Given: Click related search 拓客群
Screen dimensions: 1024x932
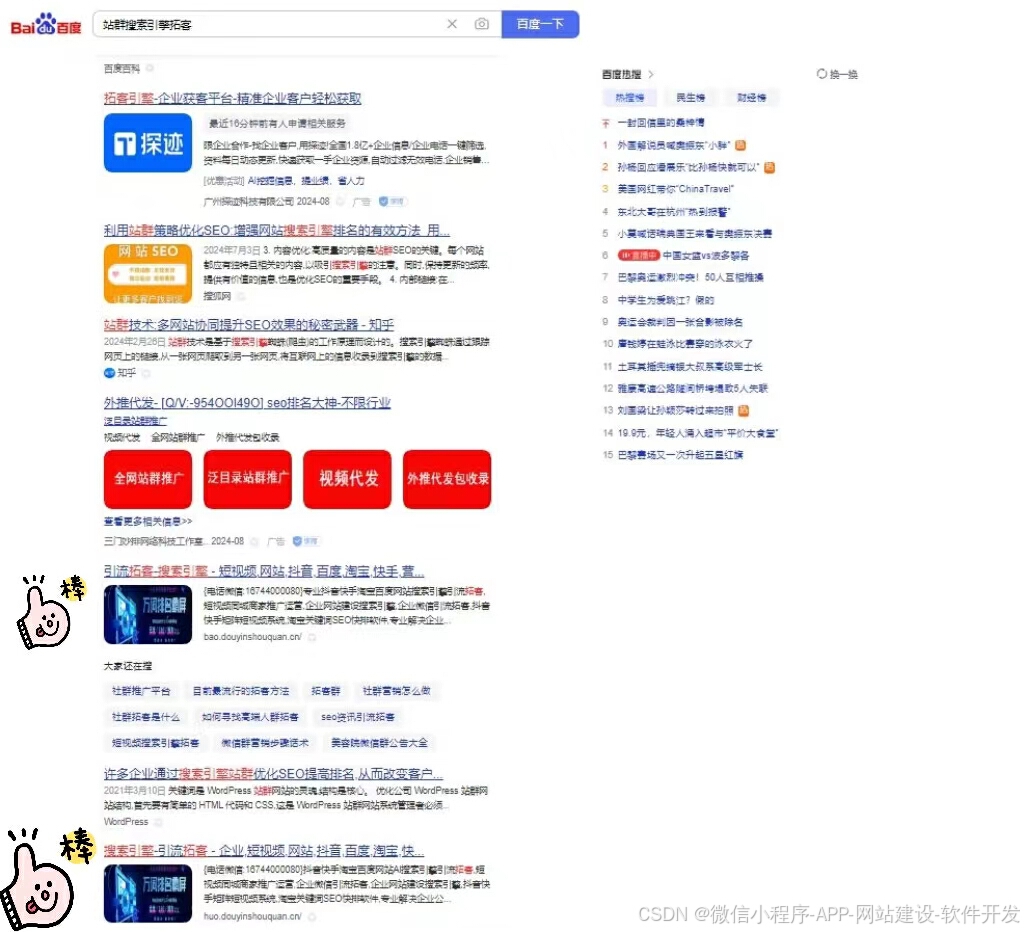Looking at the screenshot, I should [325, 691].
